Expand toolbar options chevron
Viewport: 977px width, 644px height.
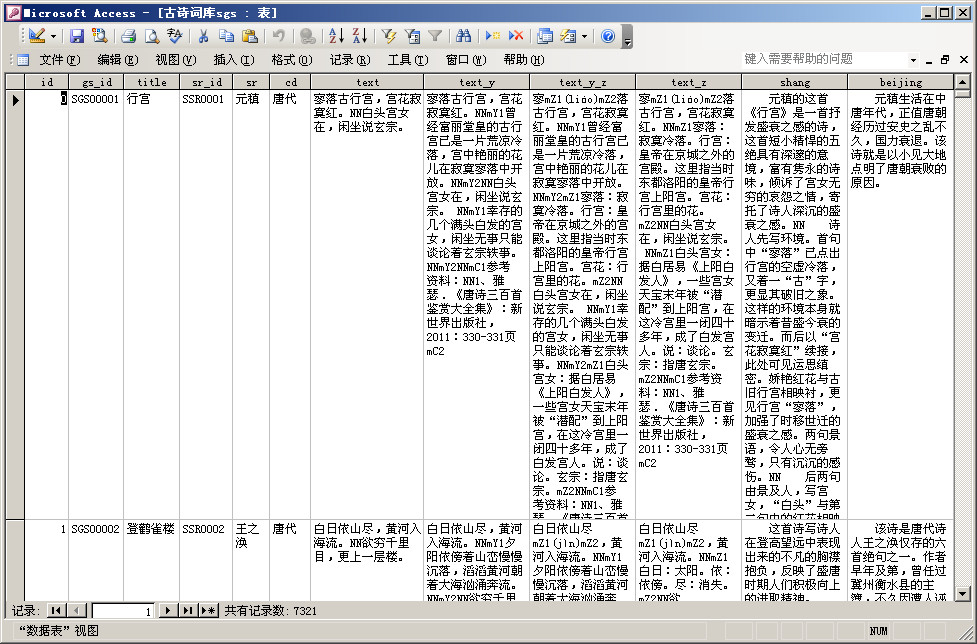[627, 37]
